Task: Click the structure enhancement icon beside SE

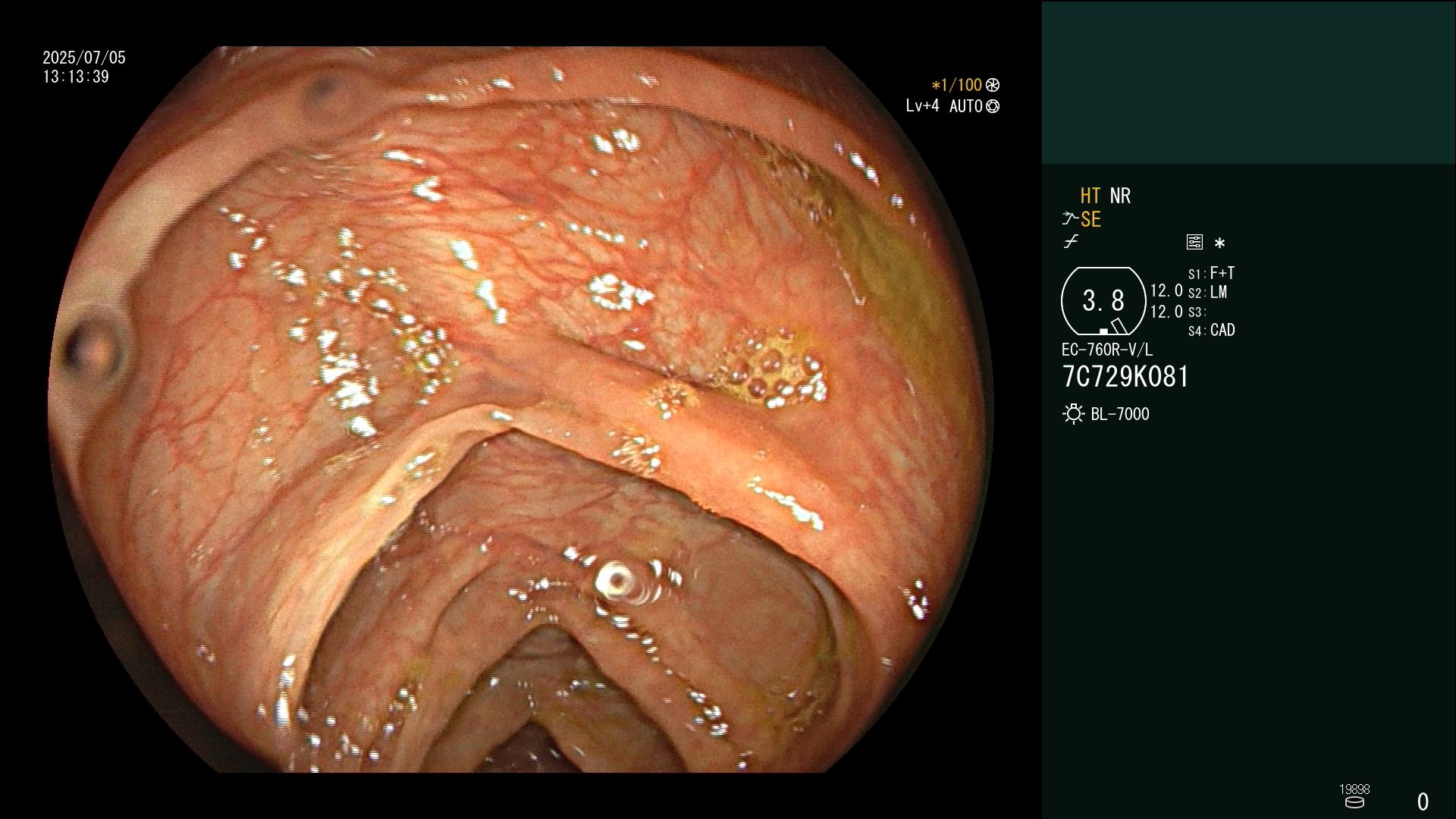Action: tap(1069, 219)
